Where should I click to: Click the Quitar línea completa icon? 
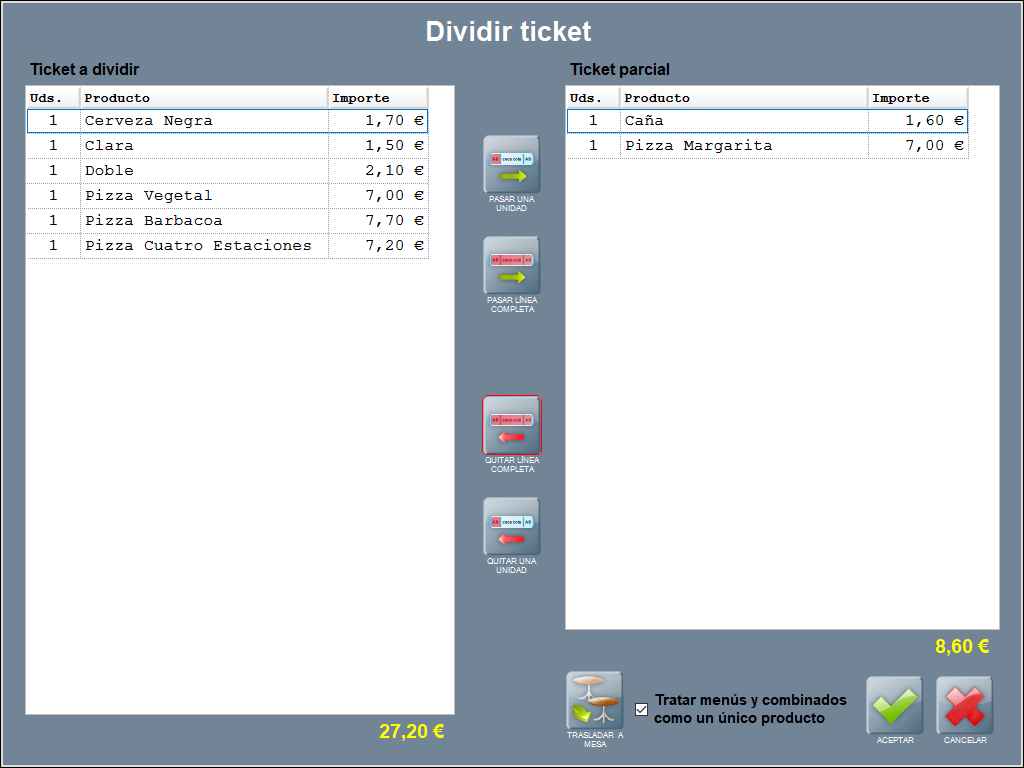pyautogui.click(x=511, y=425)
